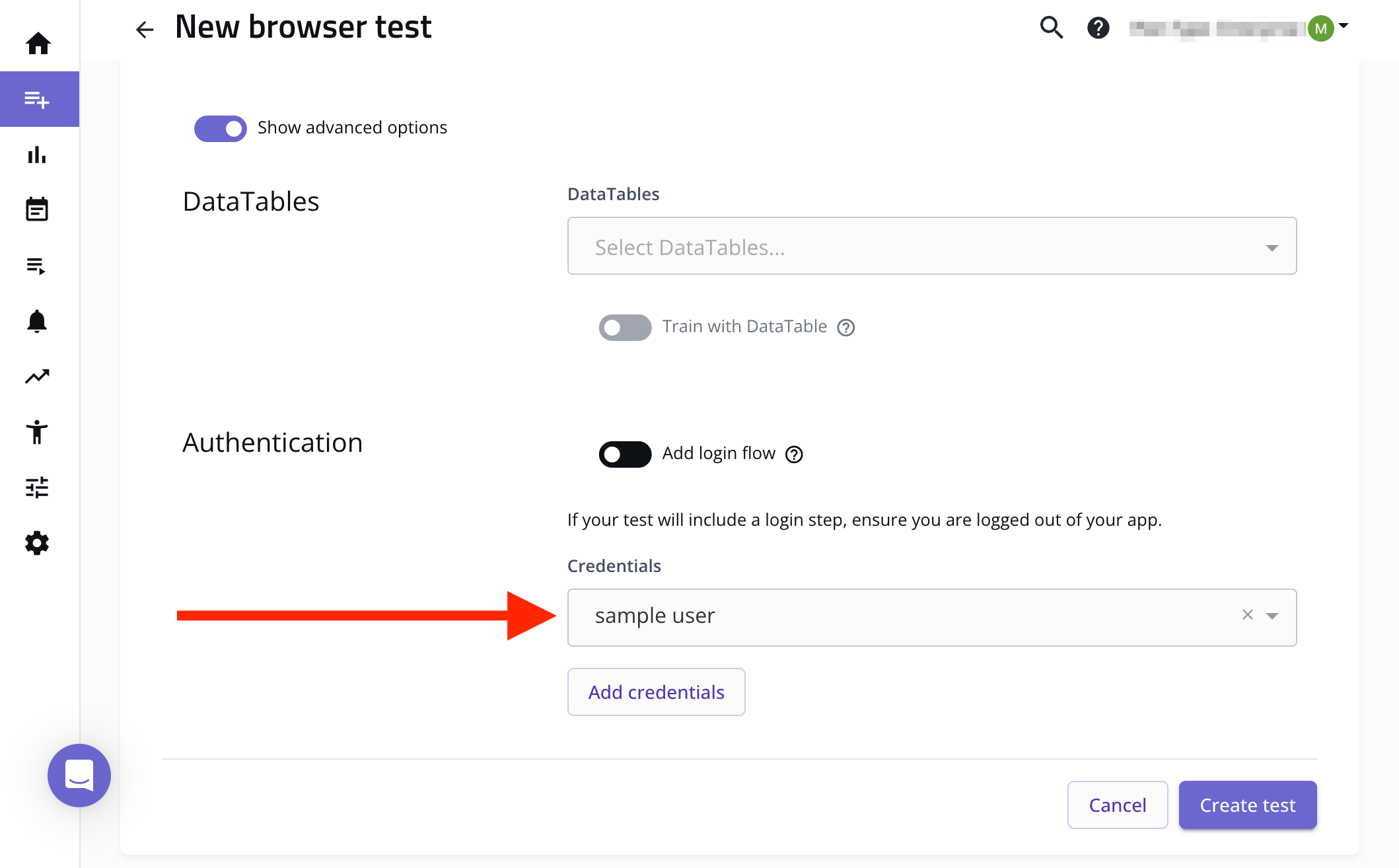Click the Add credentials button
Screen dimensions: 1399x868
656,692
